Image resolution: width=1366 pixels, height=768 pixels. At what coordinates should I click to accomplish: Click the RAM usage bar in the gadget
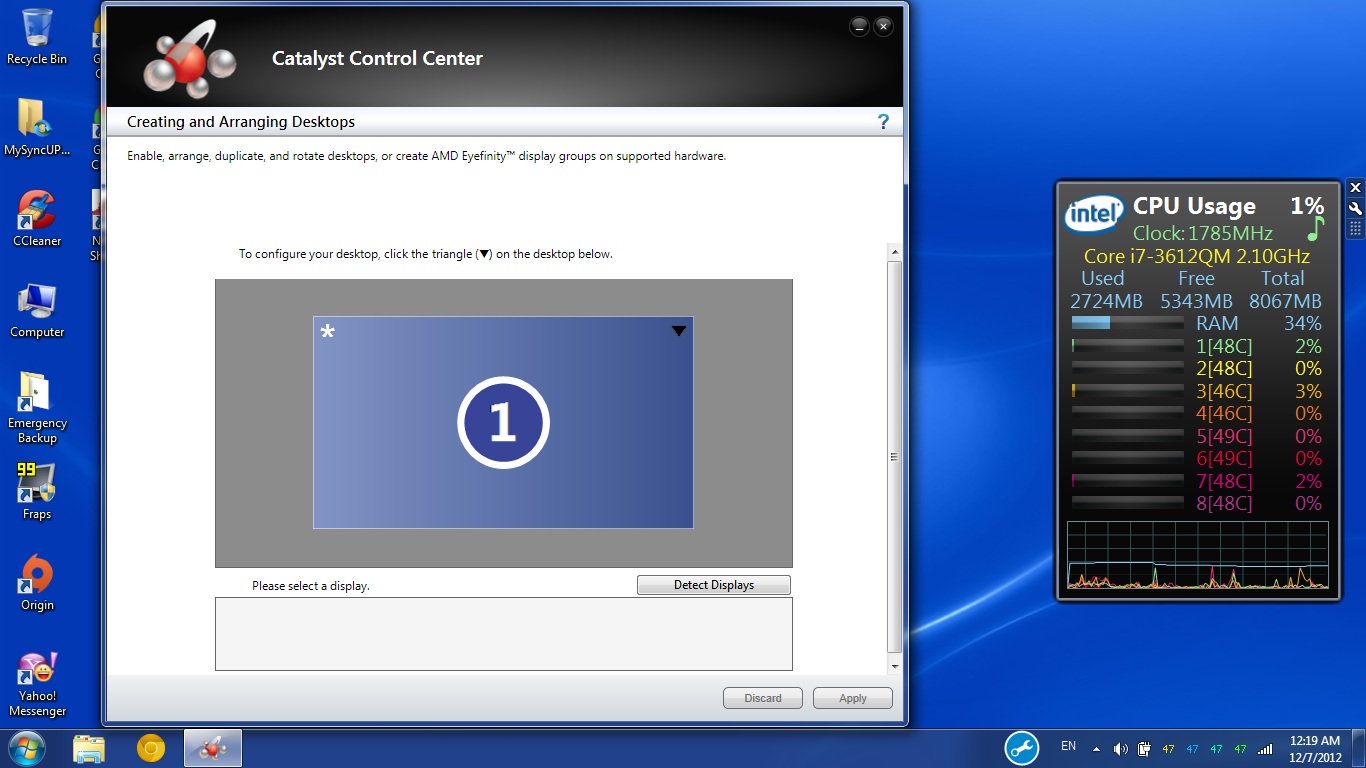click(x=1128, y=323)
